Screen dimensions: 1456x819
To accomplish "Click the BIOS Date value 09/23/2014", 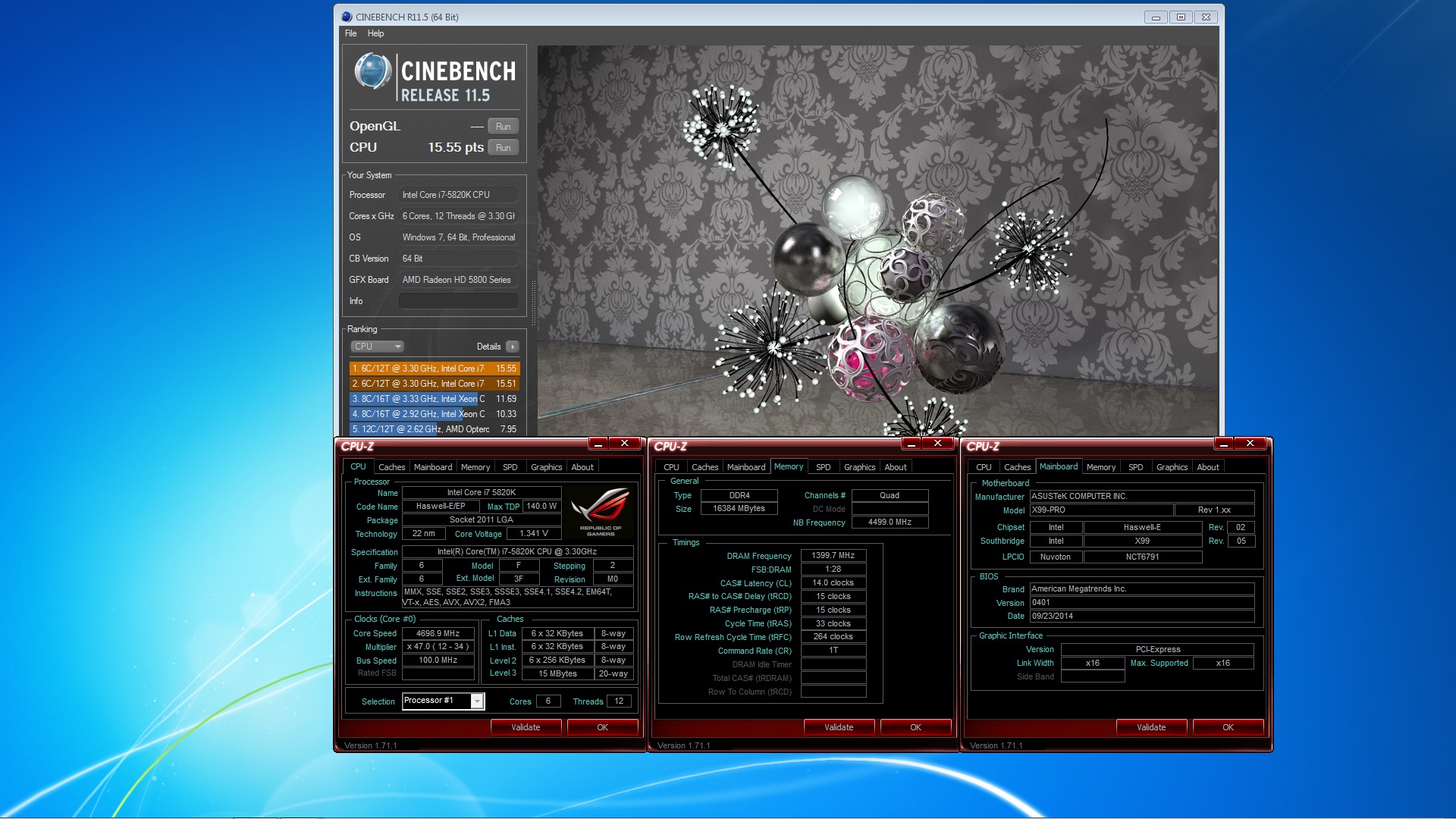I will coord(1141,616).
